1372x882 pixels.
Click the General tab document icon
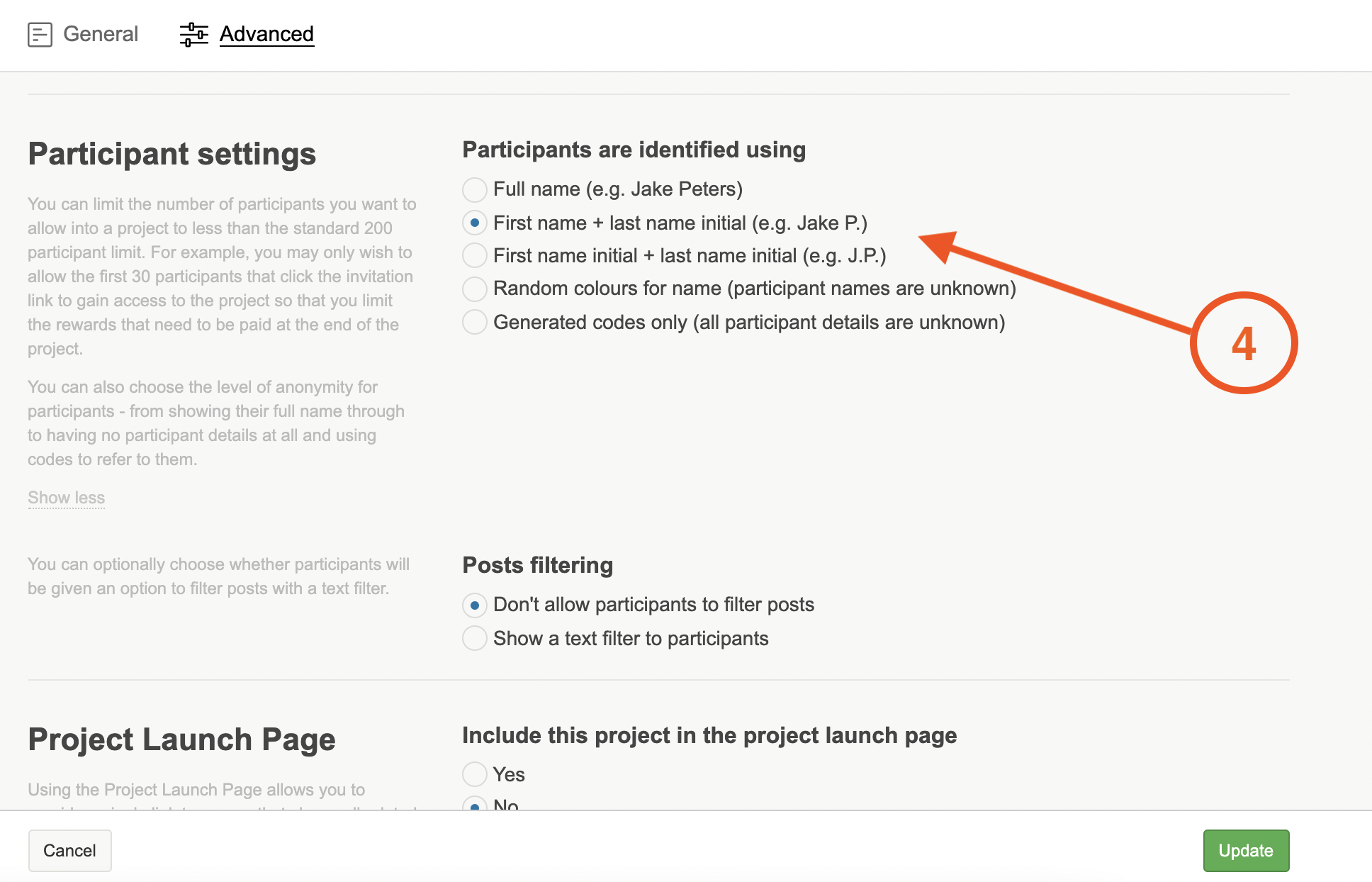click(40, 34)
